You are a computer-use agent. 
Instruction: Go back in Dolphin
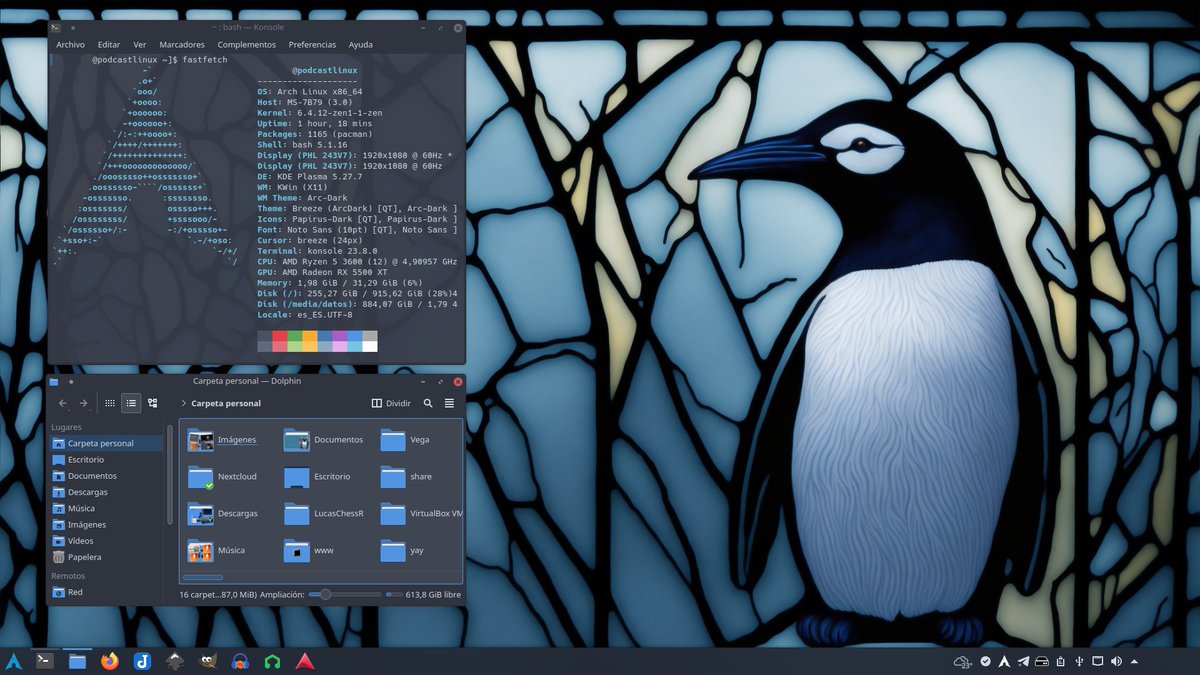click(x=63, y=403)
